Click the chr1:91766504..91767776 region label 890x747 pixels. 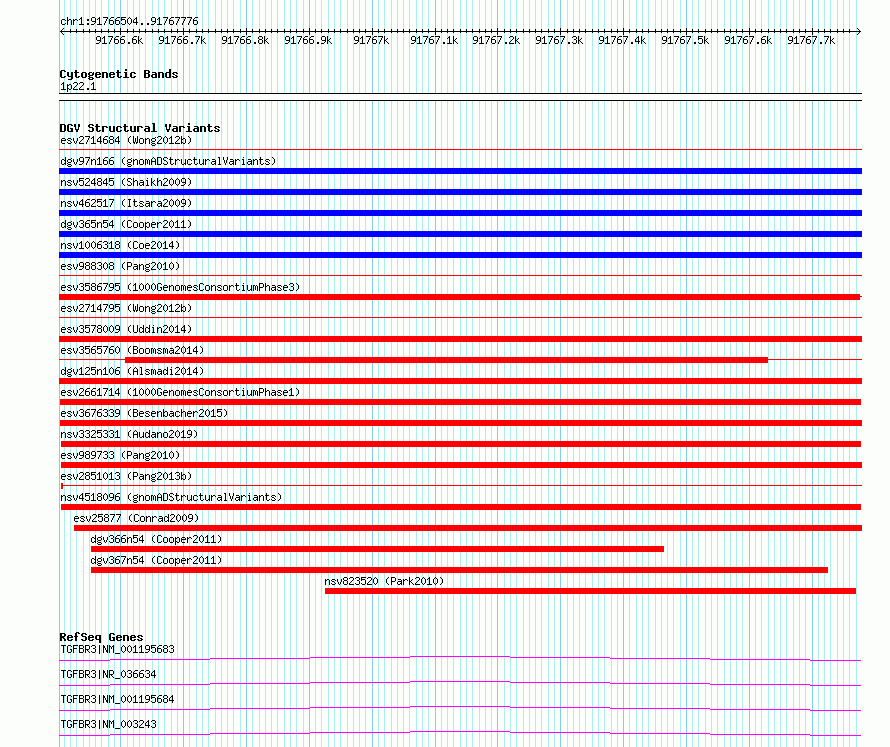coord(129,22)
